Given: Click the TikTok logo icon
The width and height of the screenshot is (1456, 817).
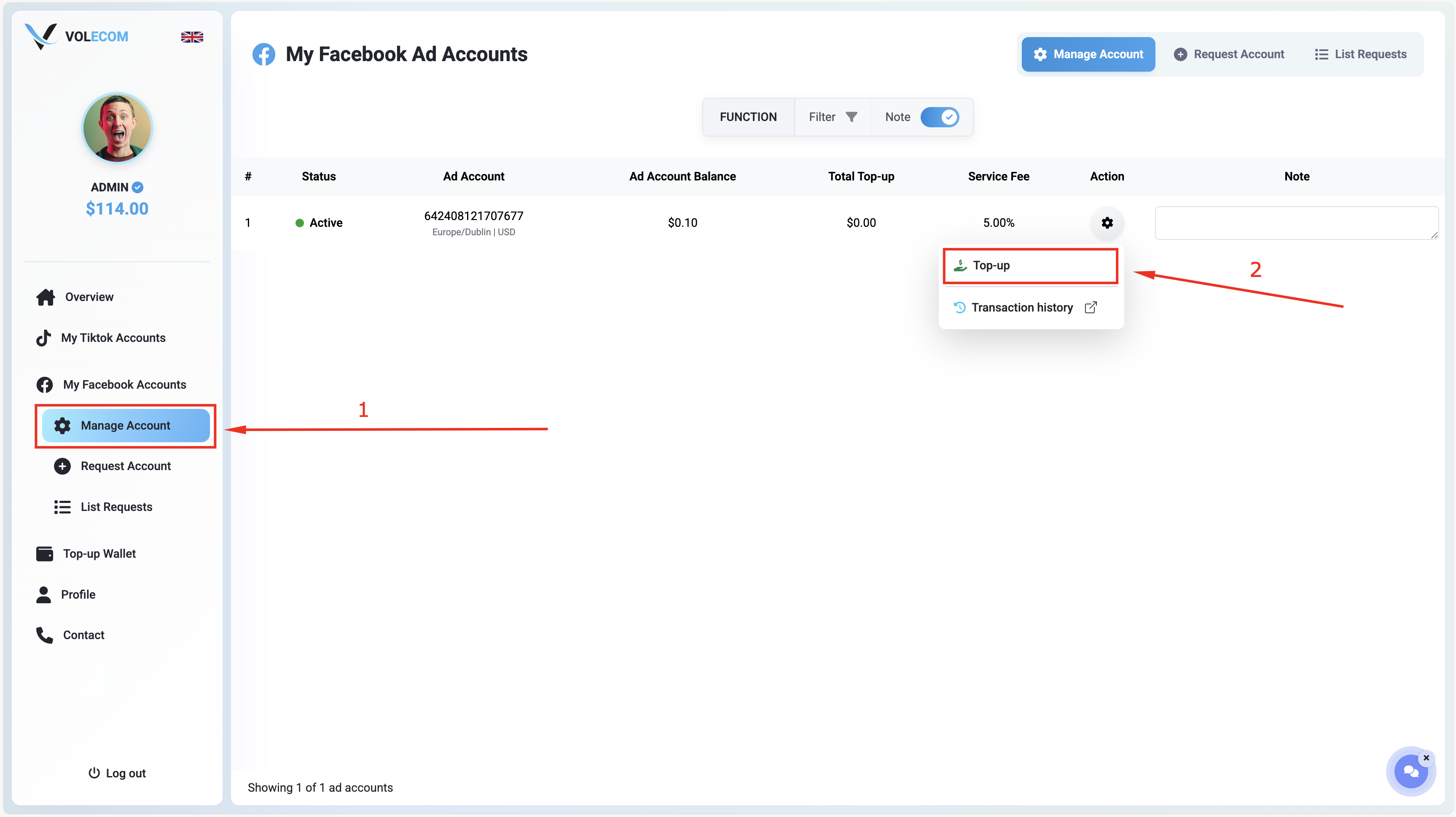Looking at the screenshot, I should (x=43, y=338).
